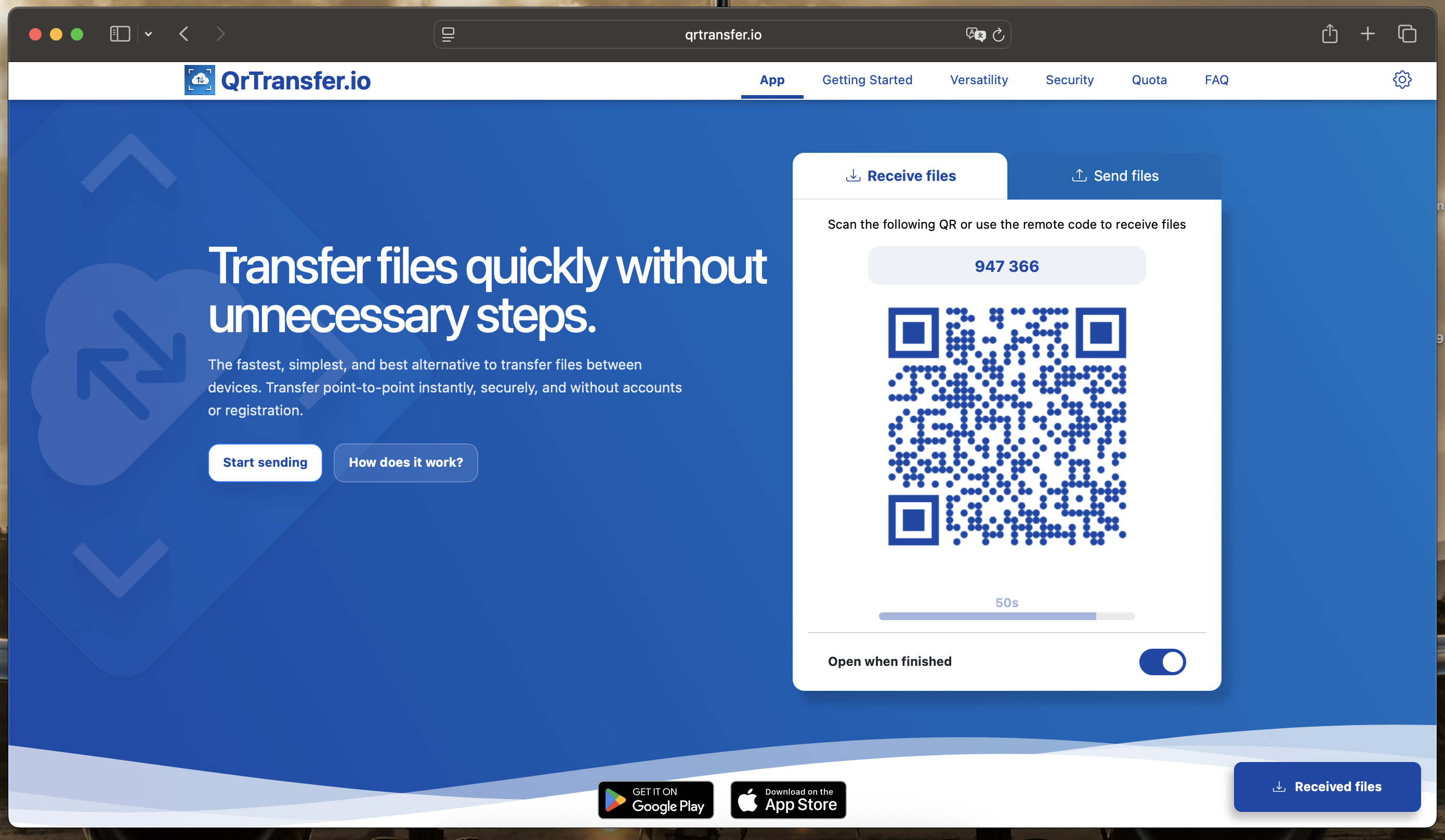Click the qrtransfer.io address bar
This screenshot has height=840, width=1445.
pyautogui.click(x=722, y=34)
